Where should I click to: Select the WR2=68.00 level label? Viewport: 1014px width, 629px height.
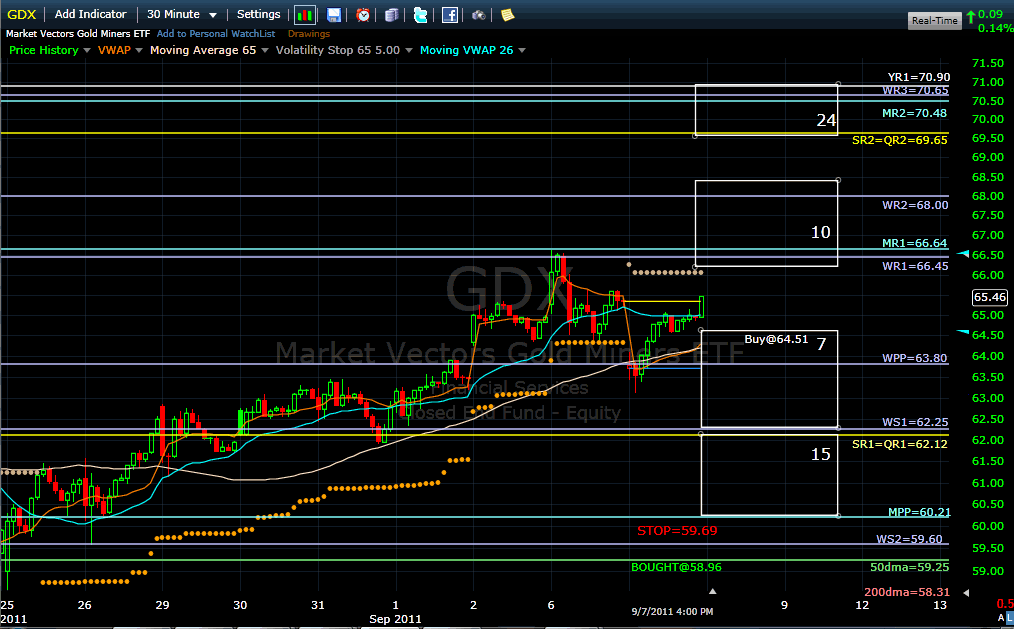pos(915,206)
